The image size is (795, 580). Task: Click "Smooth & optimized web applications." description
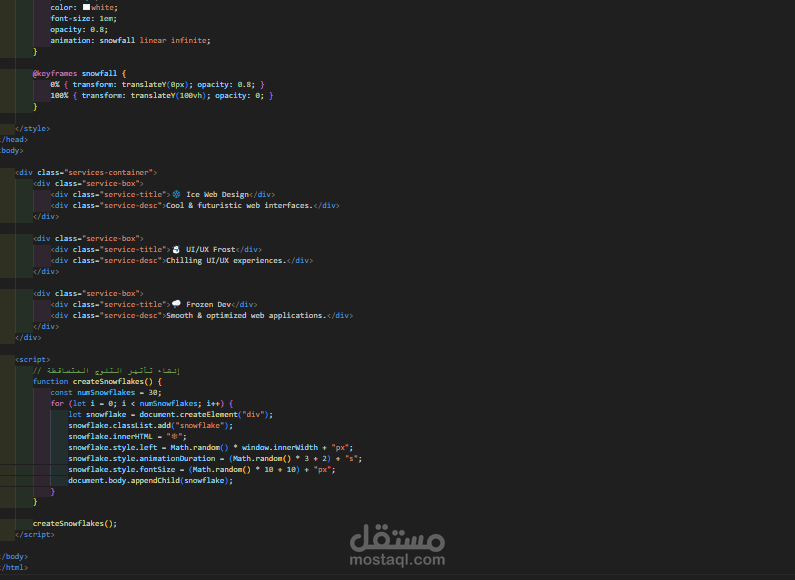coord(246,315)
